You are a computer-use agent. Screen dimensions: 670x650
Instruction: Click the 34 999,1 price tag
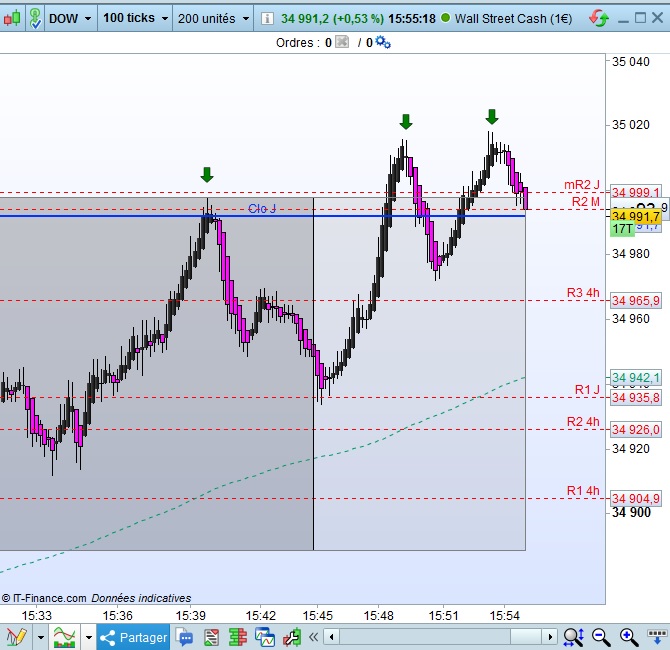click(635, 192)
